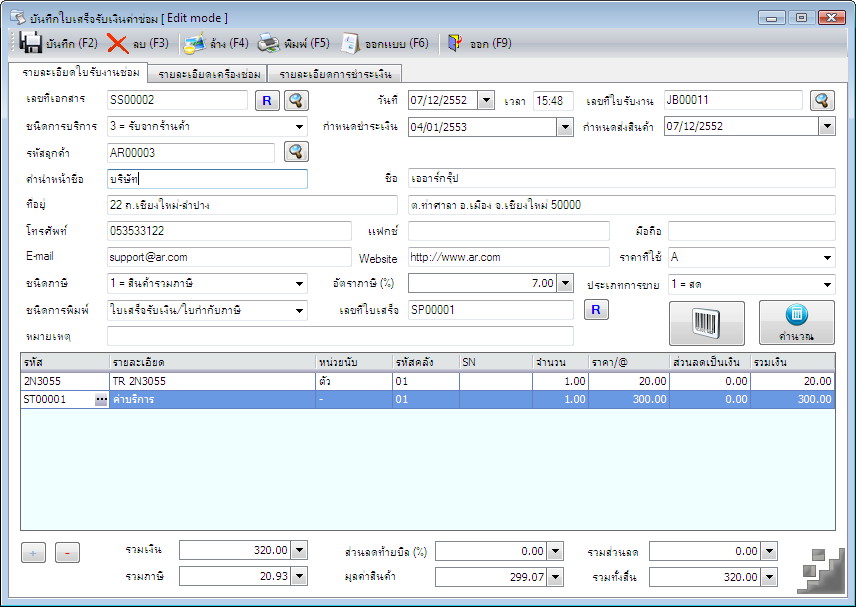
Task: Click the R button beside document number SS00002
Action: pos(267,100)
